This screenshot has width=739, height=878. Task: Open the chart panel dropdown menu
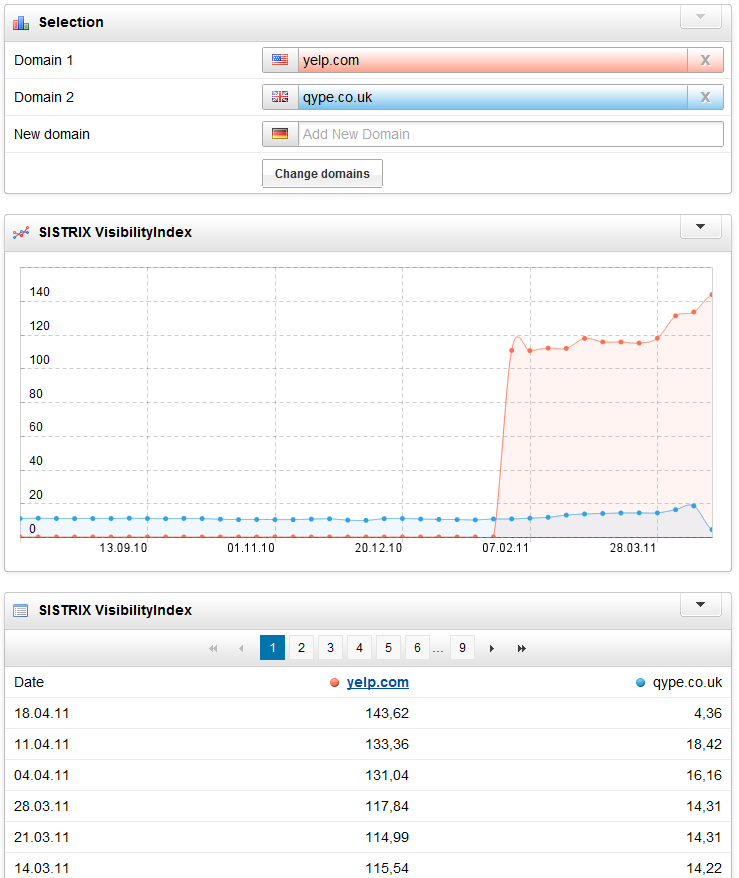coord(700,227)
